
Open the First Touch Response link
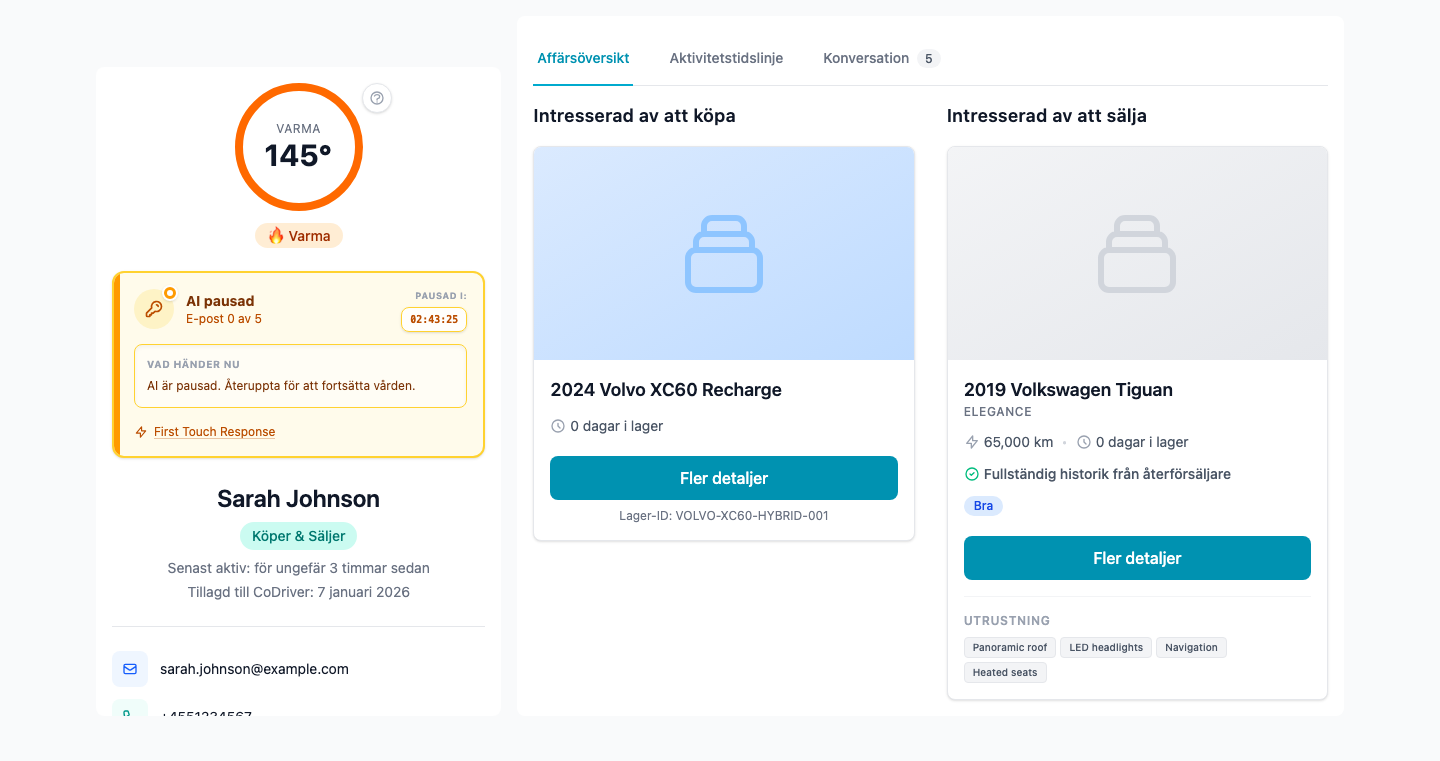212,431
